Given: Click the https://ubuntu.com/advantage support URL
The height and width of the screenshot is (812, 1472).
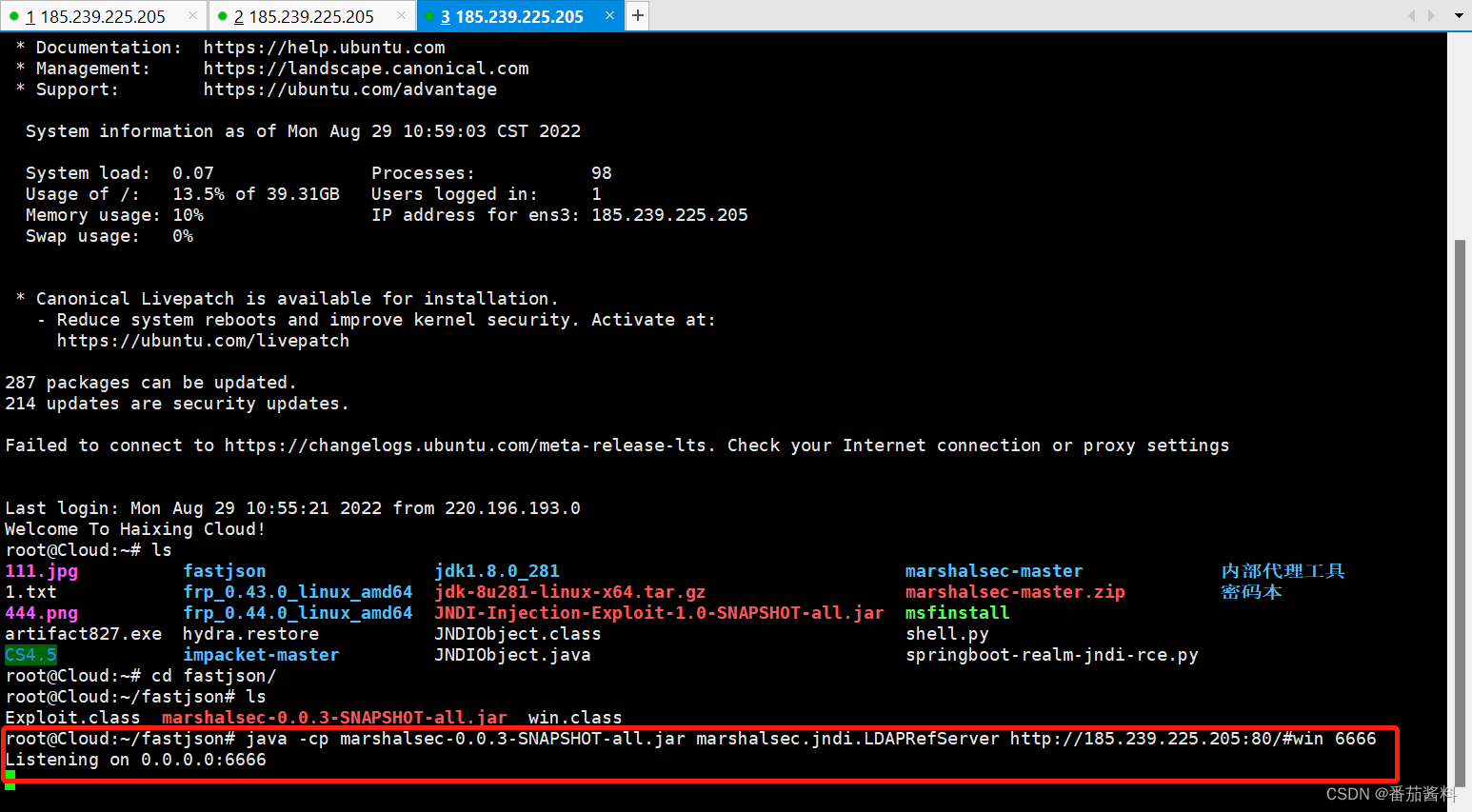Looking at the screenshot, I should click(349, 89).
